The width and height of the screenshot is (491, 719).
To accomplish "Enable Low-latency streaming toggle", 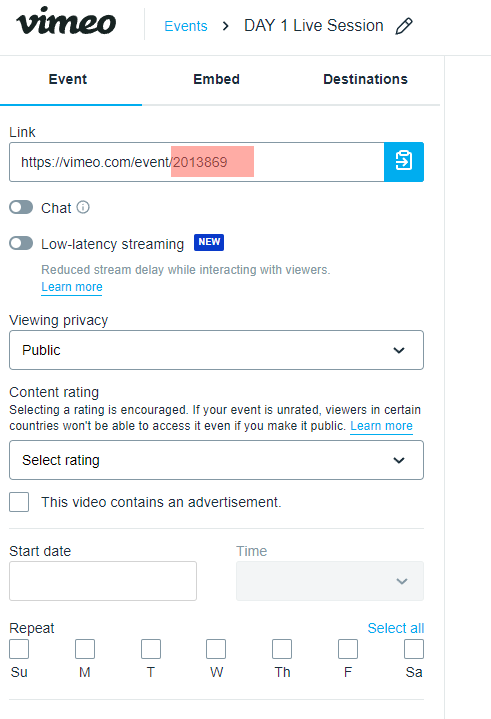I will click(x=21, y=243).
